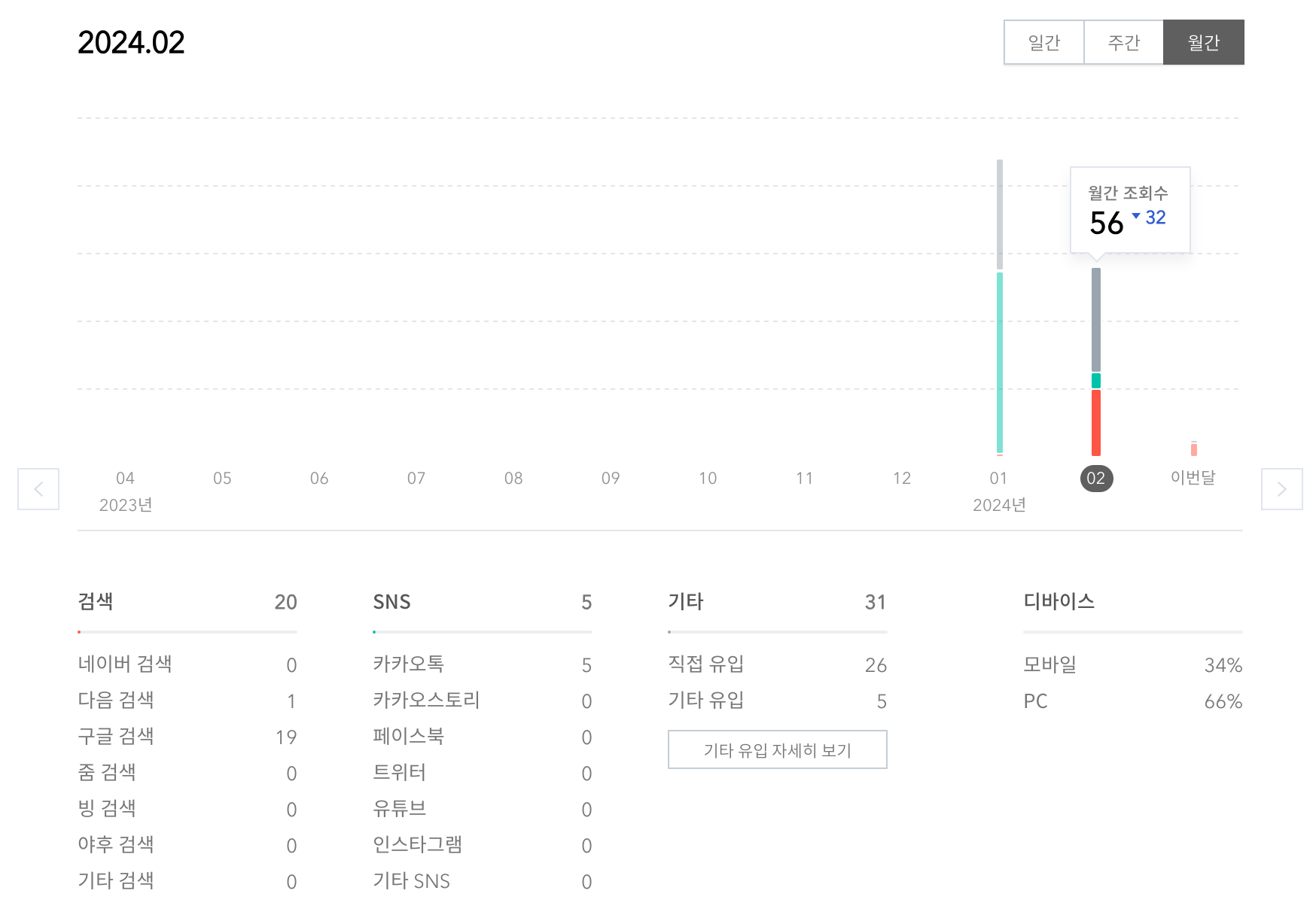Screen dimensions: 1316x918
Task: Click the 디바이스 heading
Action: coord(1059,601)
